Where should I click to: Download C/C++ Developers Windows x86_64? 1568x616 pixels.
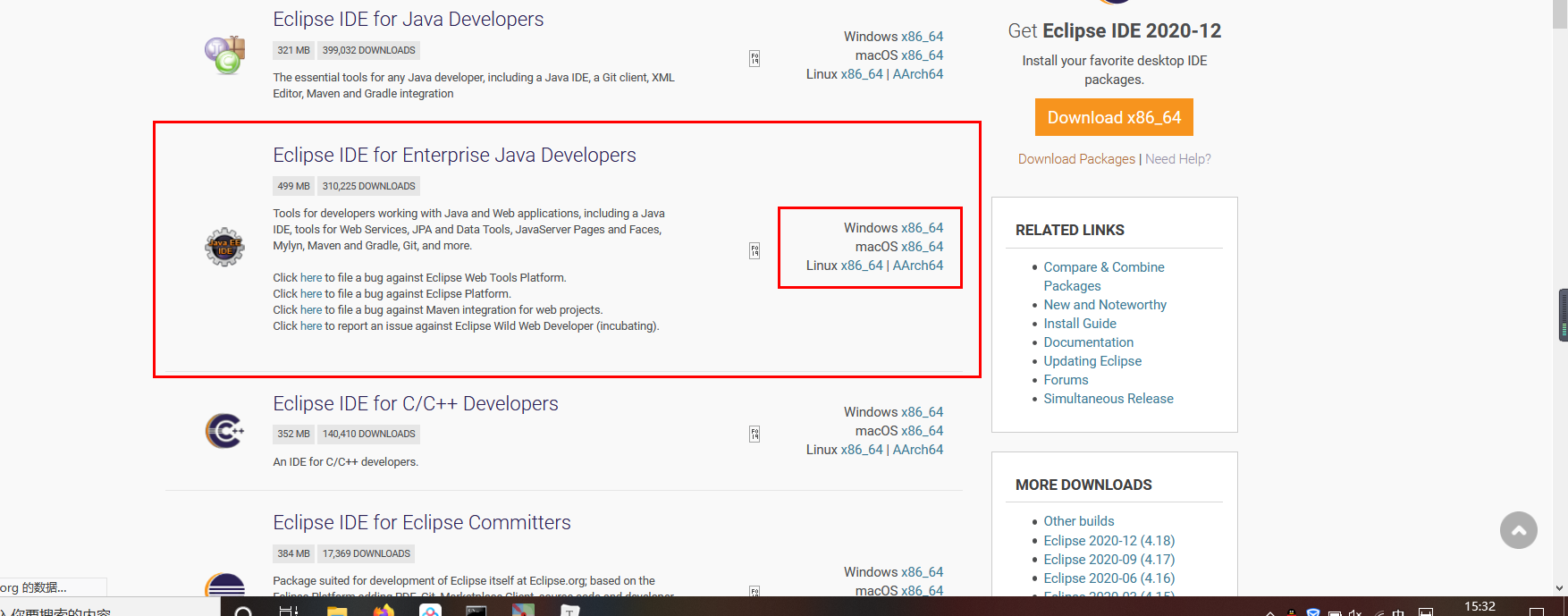(923, 412)
